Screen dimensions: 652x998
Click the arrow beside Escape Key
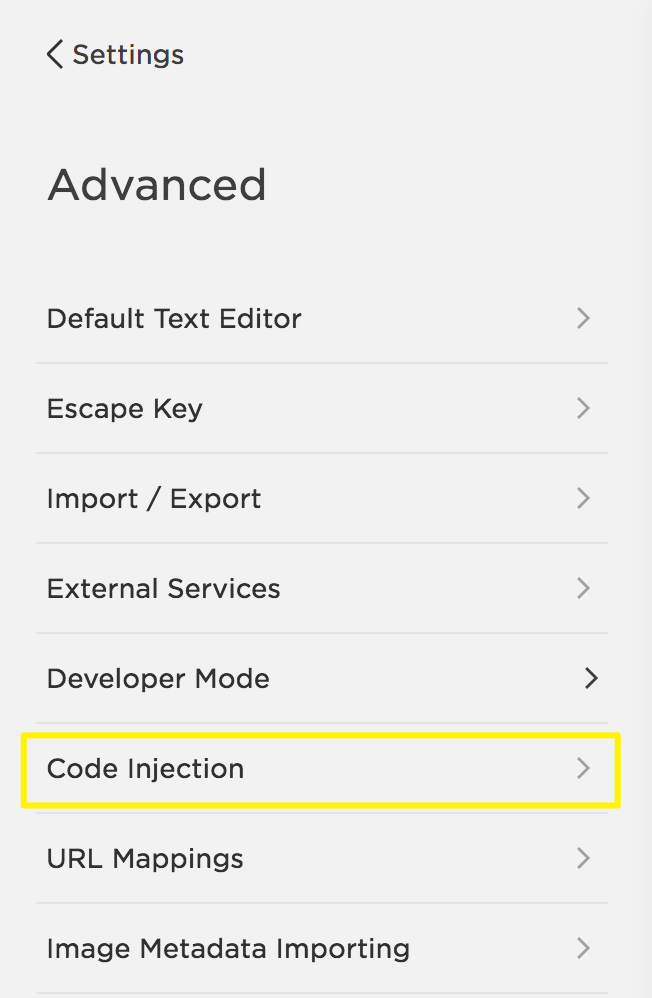[584, 409]
